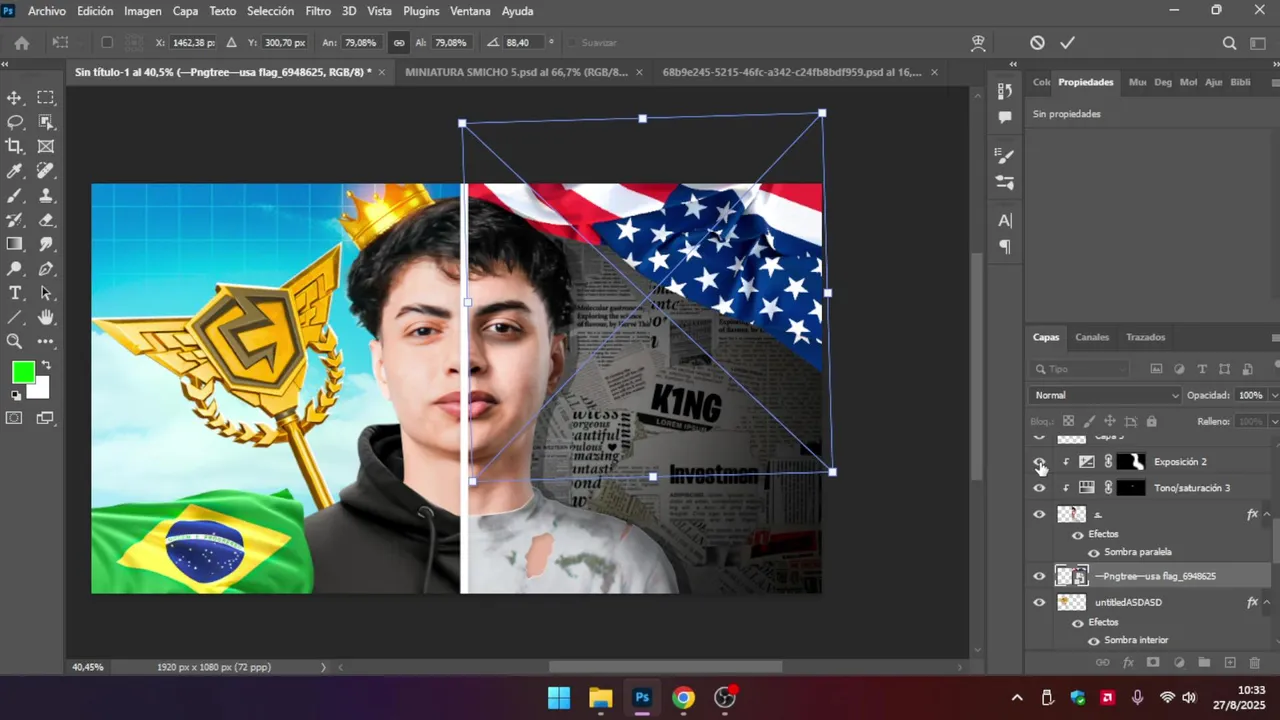Select the Pen tool

[46, 269]
